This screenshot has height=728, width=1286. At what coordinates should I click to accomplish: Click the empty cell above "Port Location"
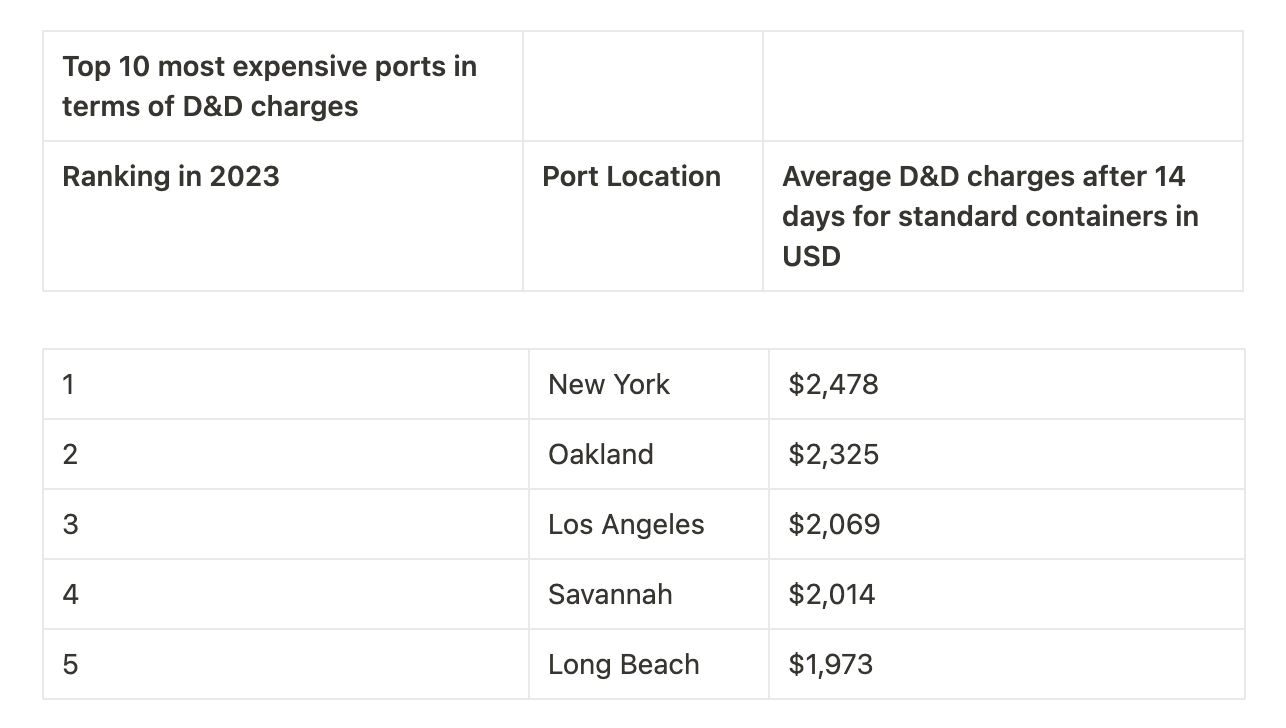[642, 87]
